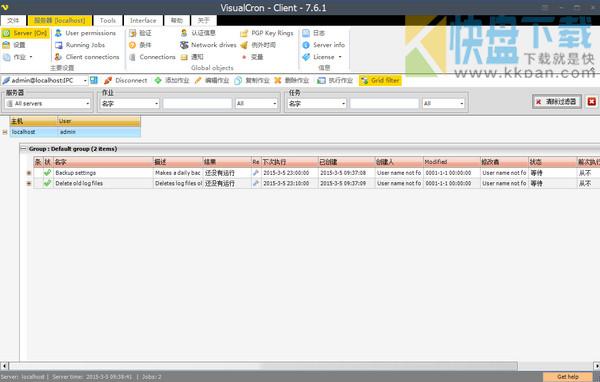The width and height of the screenshot is (600, 382).
Task: Select the Backup settings job name
Action: click(x=76, y=173)
